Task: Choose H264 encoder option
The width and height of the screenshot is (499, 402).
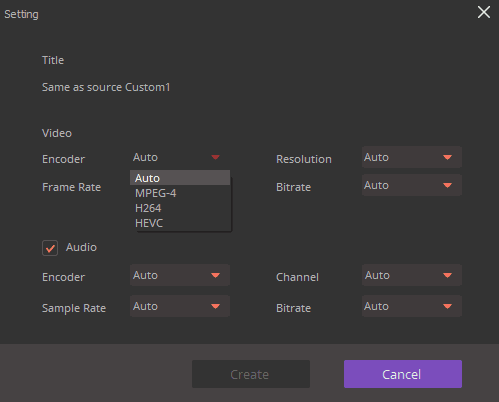Action: 180,208
